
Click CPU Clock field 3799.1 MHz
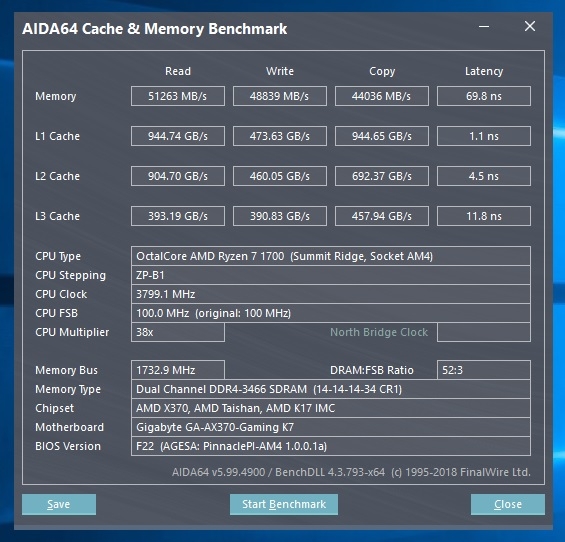331,294
